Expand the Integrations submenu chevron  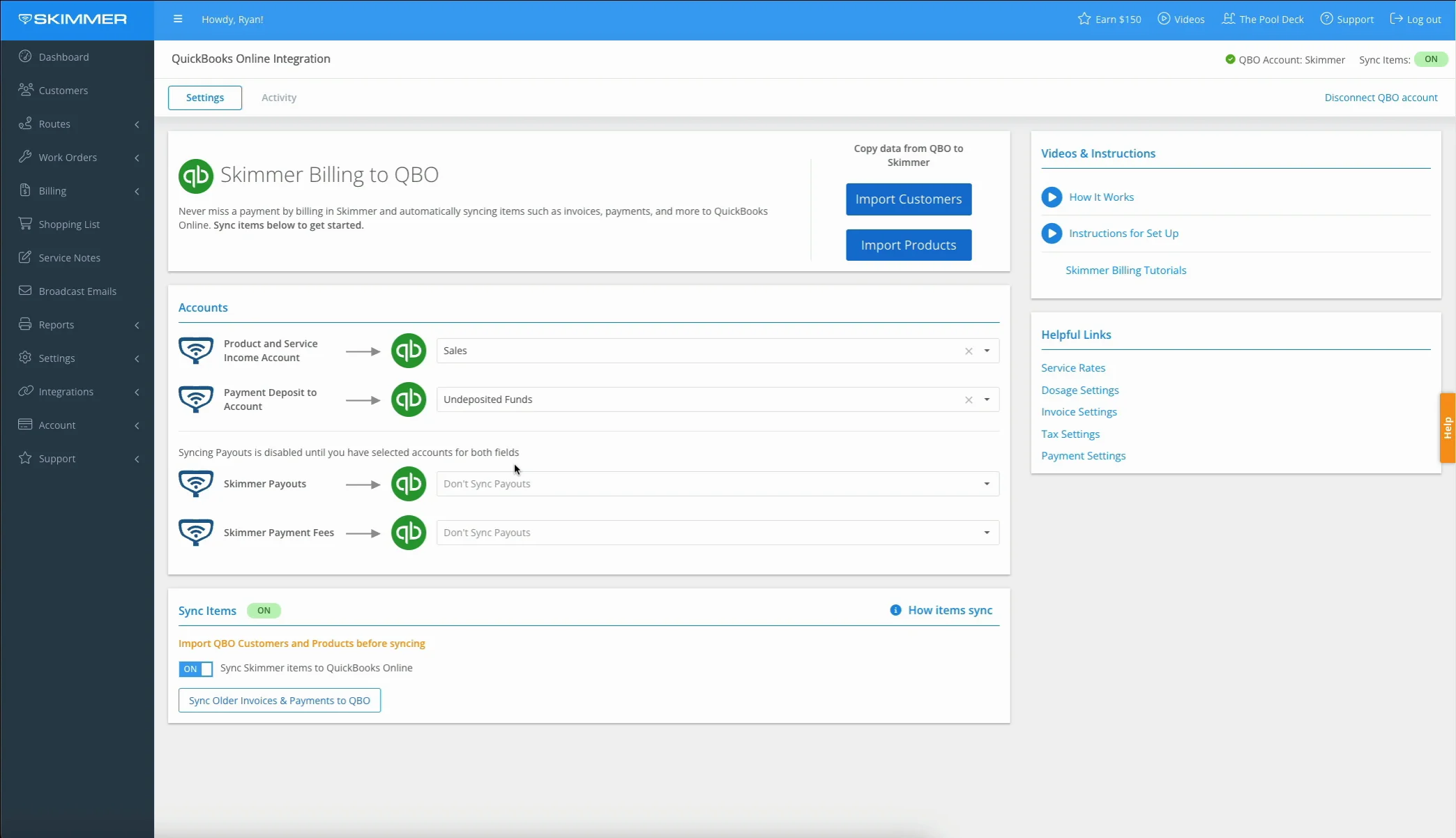137,392
